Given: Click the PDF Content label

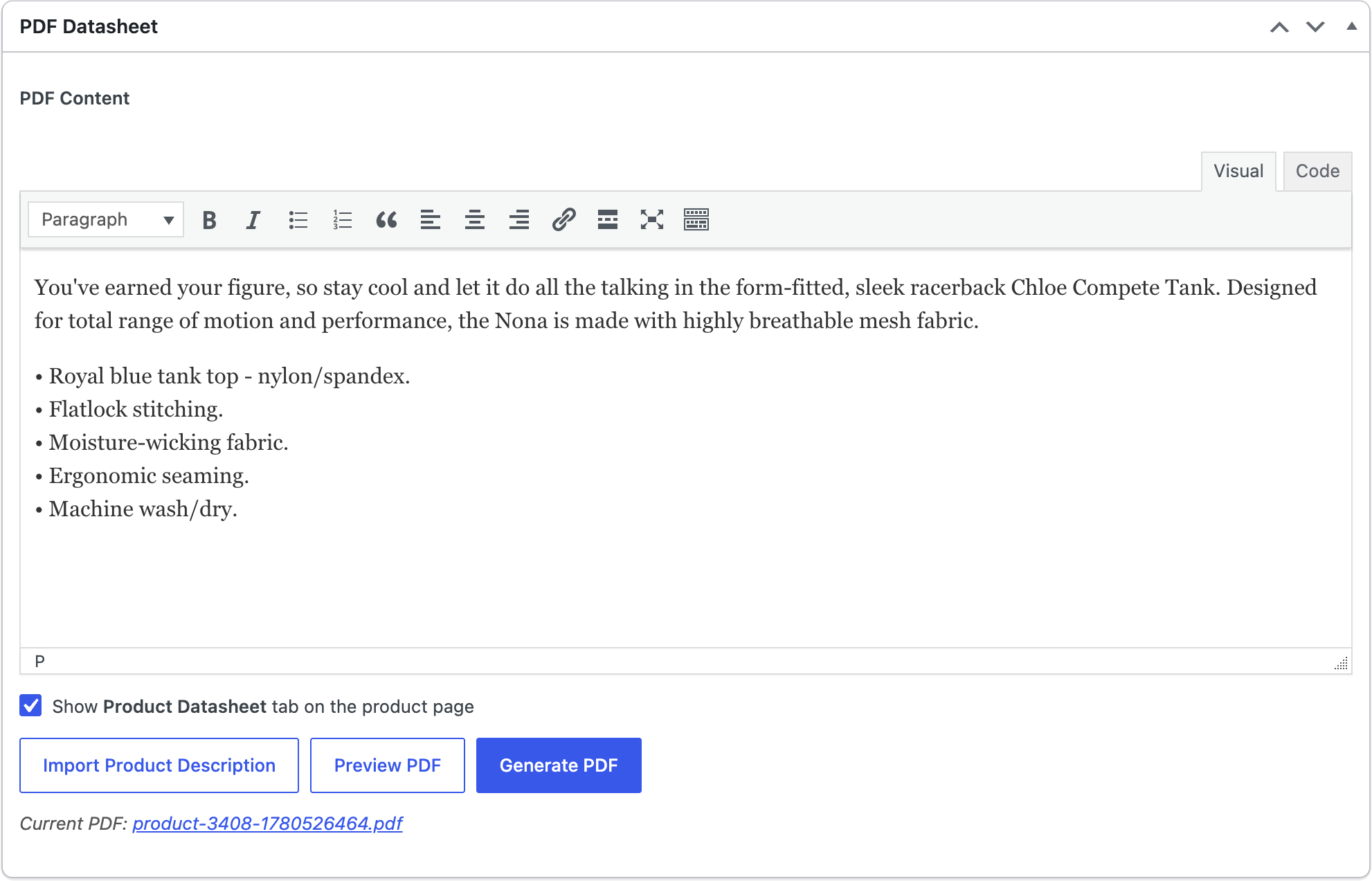Looking at the screenshot, I should click(75, 98).
